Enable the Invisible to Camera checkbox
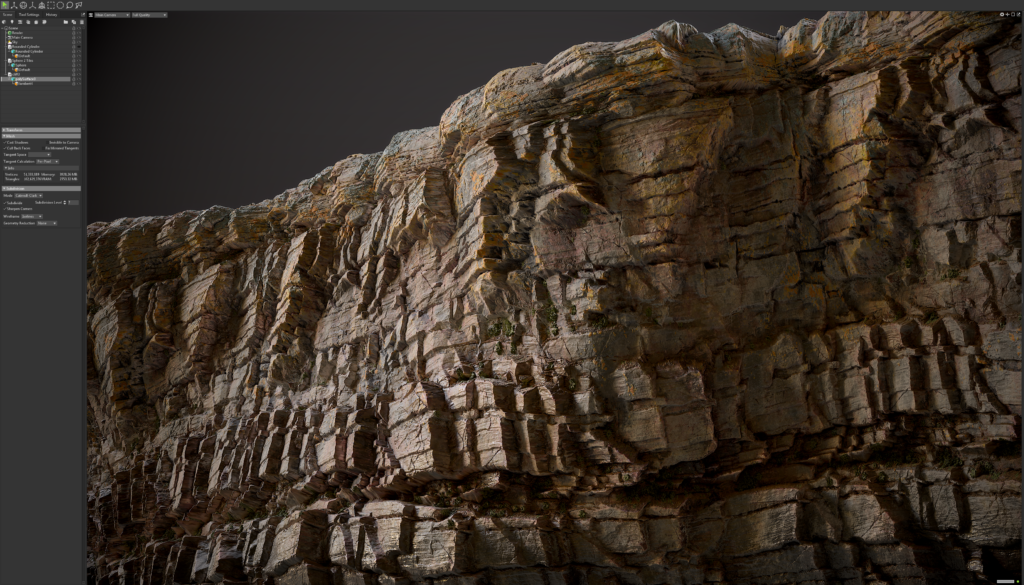The width and height of the screenshot is (1024, 585). 47,142
